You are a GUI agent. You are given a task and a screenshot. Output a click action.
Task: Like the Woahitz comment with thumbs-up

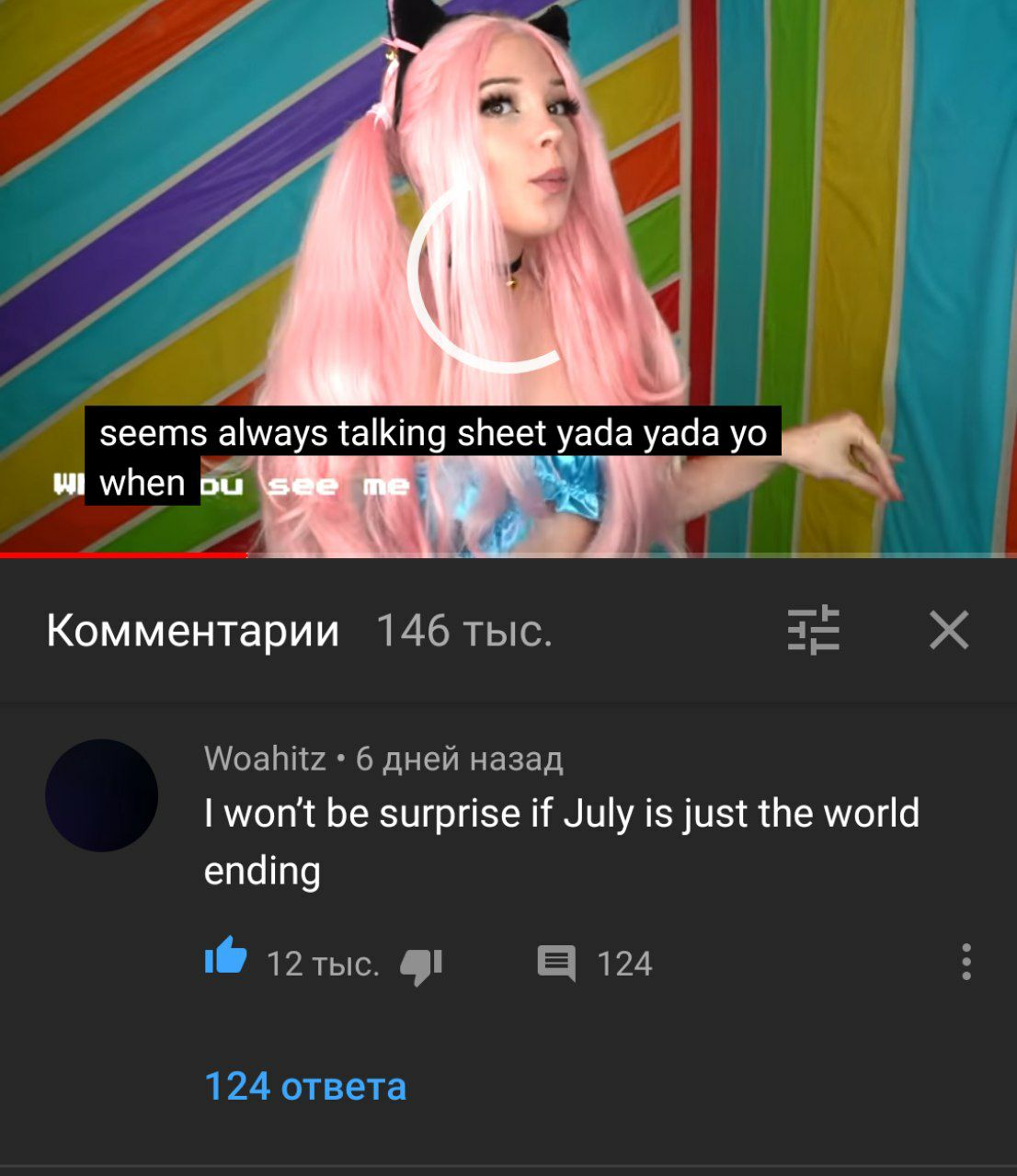coord(225,956)
